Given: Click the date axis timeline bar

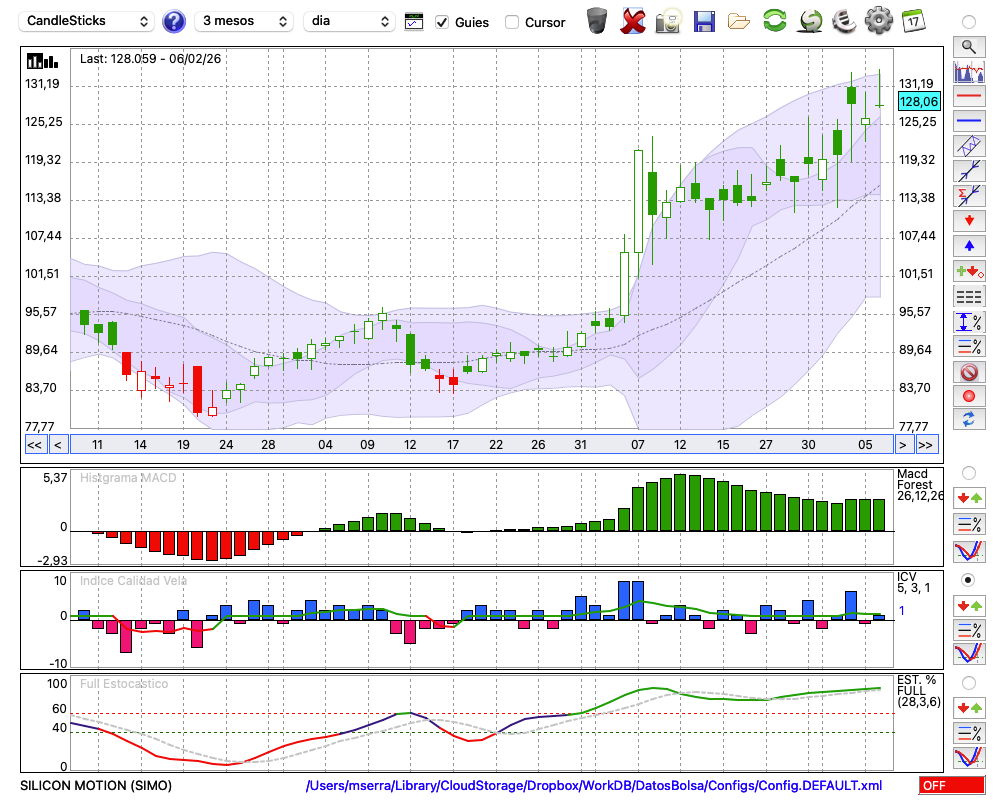Looking at the screenshot, I should click(x=480, y=445).
